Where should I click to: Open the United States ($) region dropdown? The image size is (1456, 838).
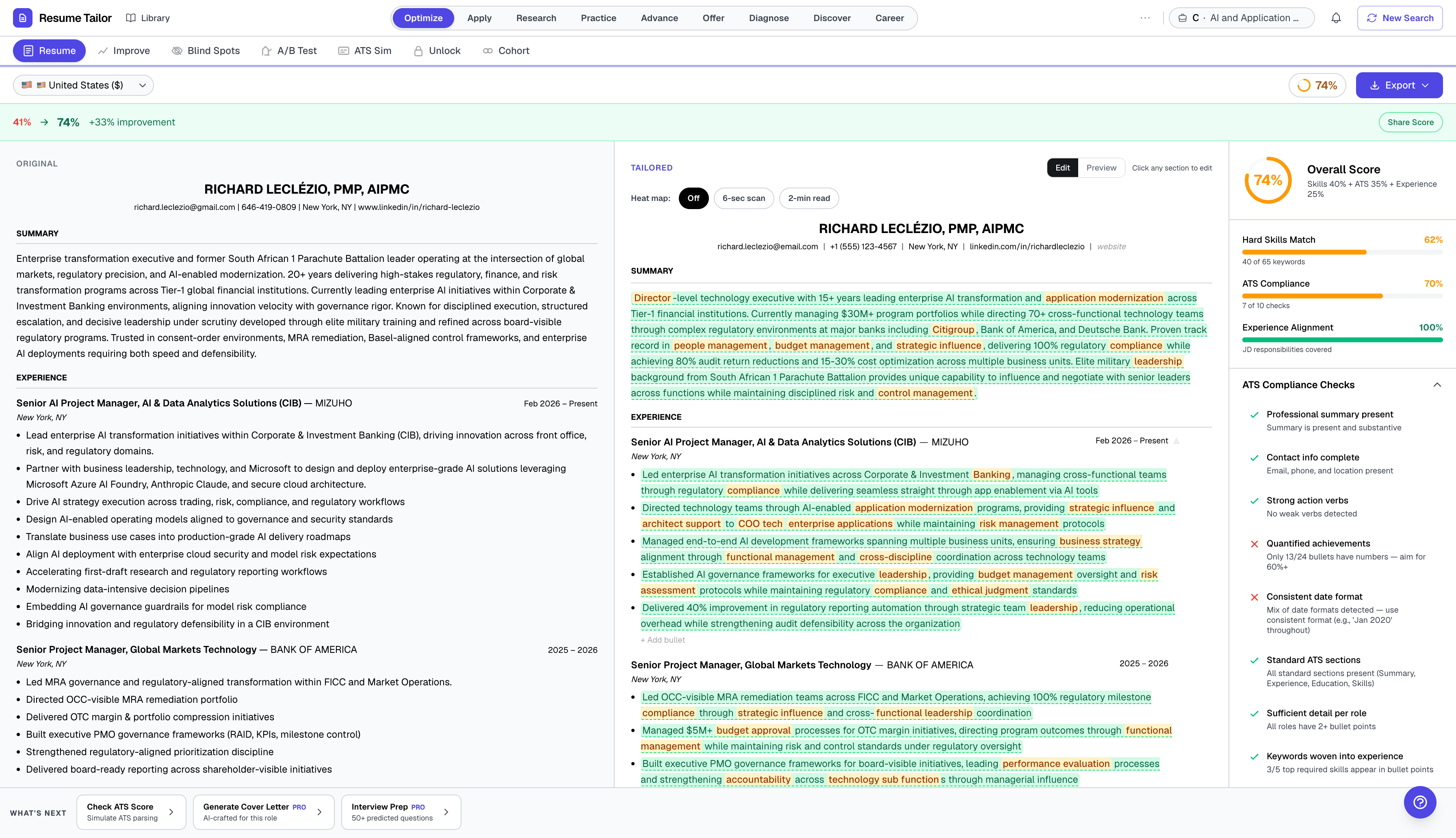83,85
